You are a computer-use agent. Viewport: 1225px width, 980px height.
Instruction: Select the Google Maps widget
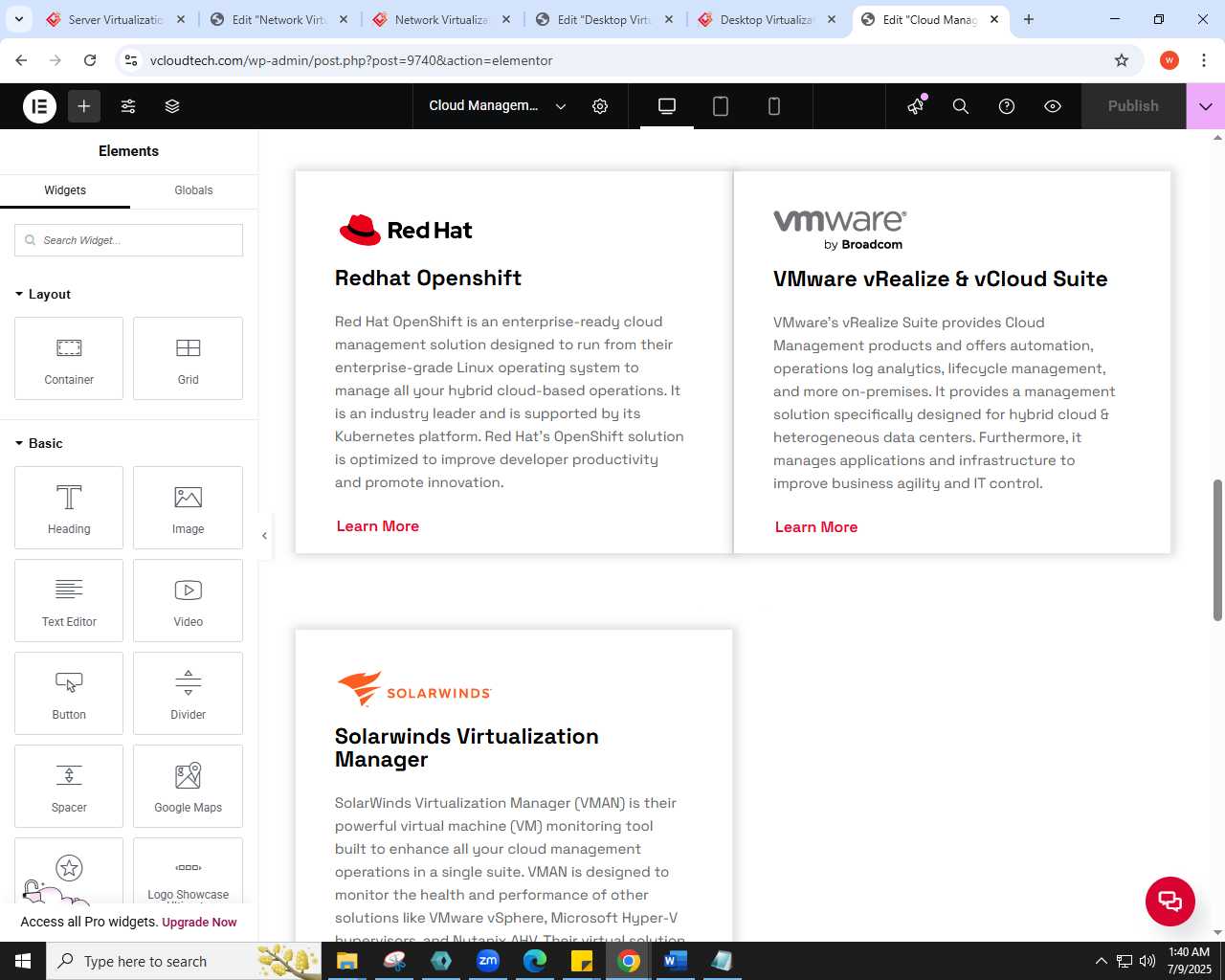[x=188, y=786]
